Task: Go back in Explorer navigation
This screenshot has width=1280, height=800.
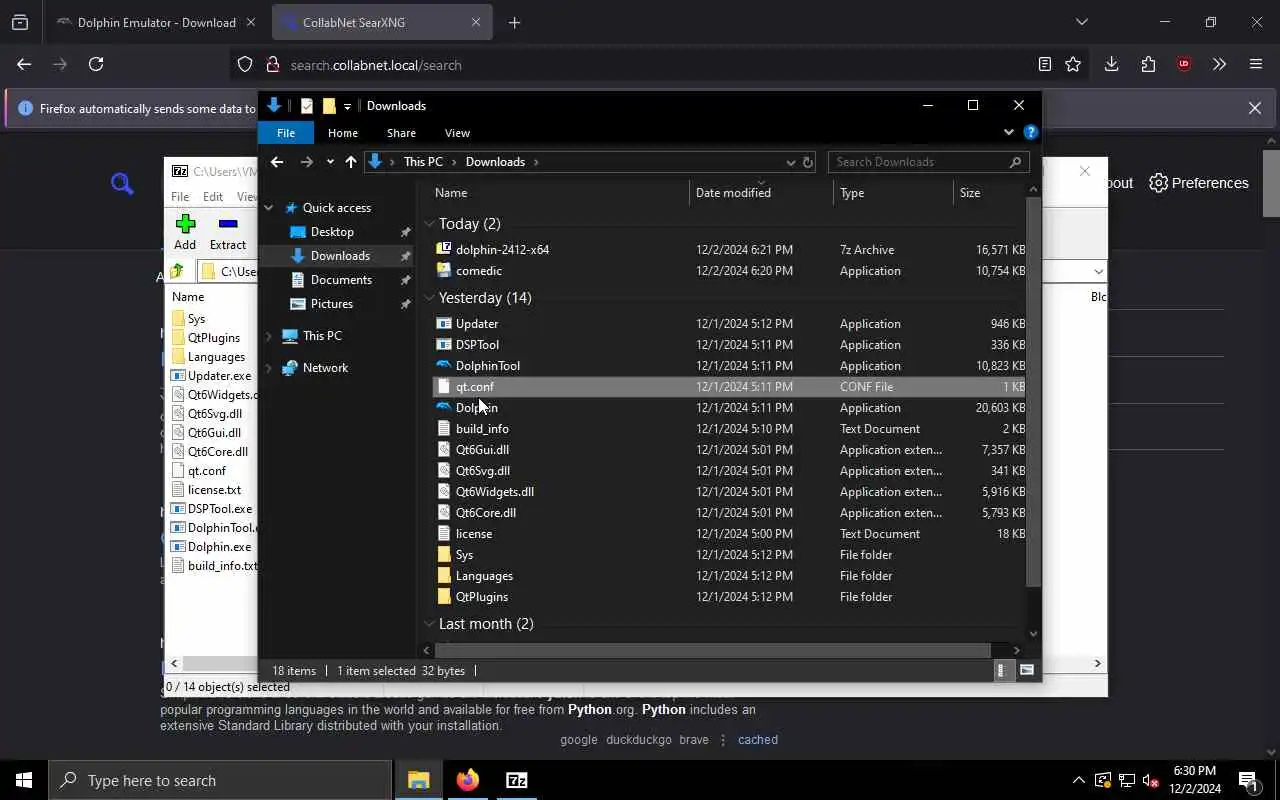Action: click(x=277, y=162)
